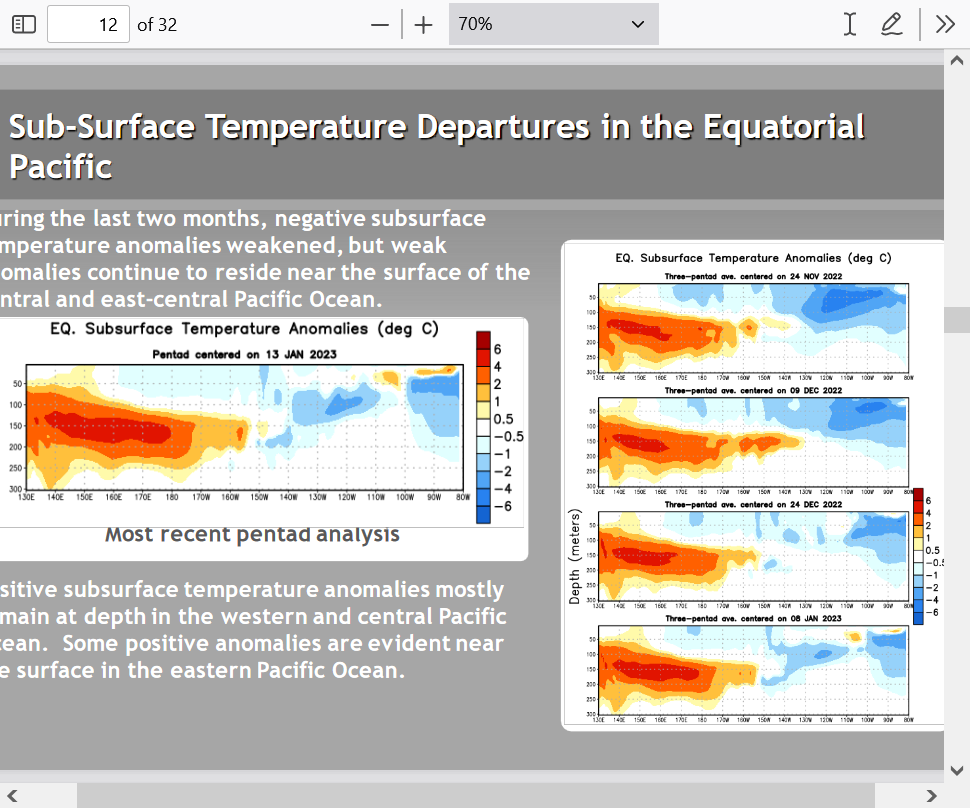Click the vertical scrollbar down arrow
The image size is (970, 808).
pos(956,770)
